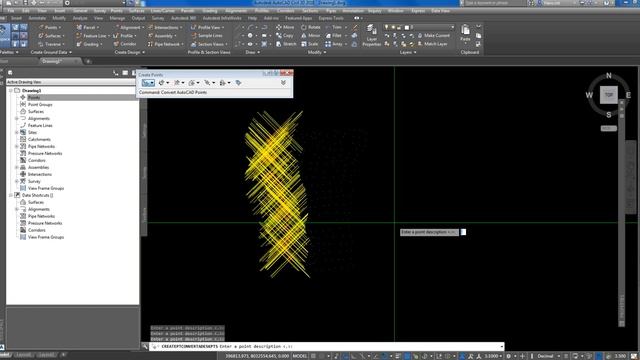Click the Make Current layer button

tap(433, 36)
